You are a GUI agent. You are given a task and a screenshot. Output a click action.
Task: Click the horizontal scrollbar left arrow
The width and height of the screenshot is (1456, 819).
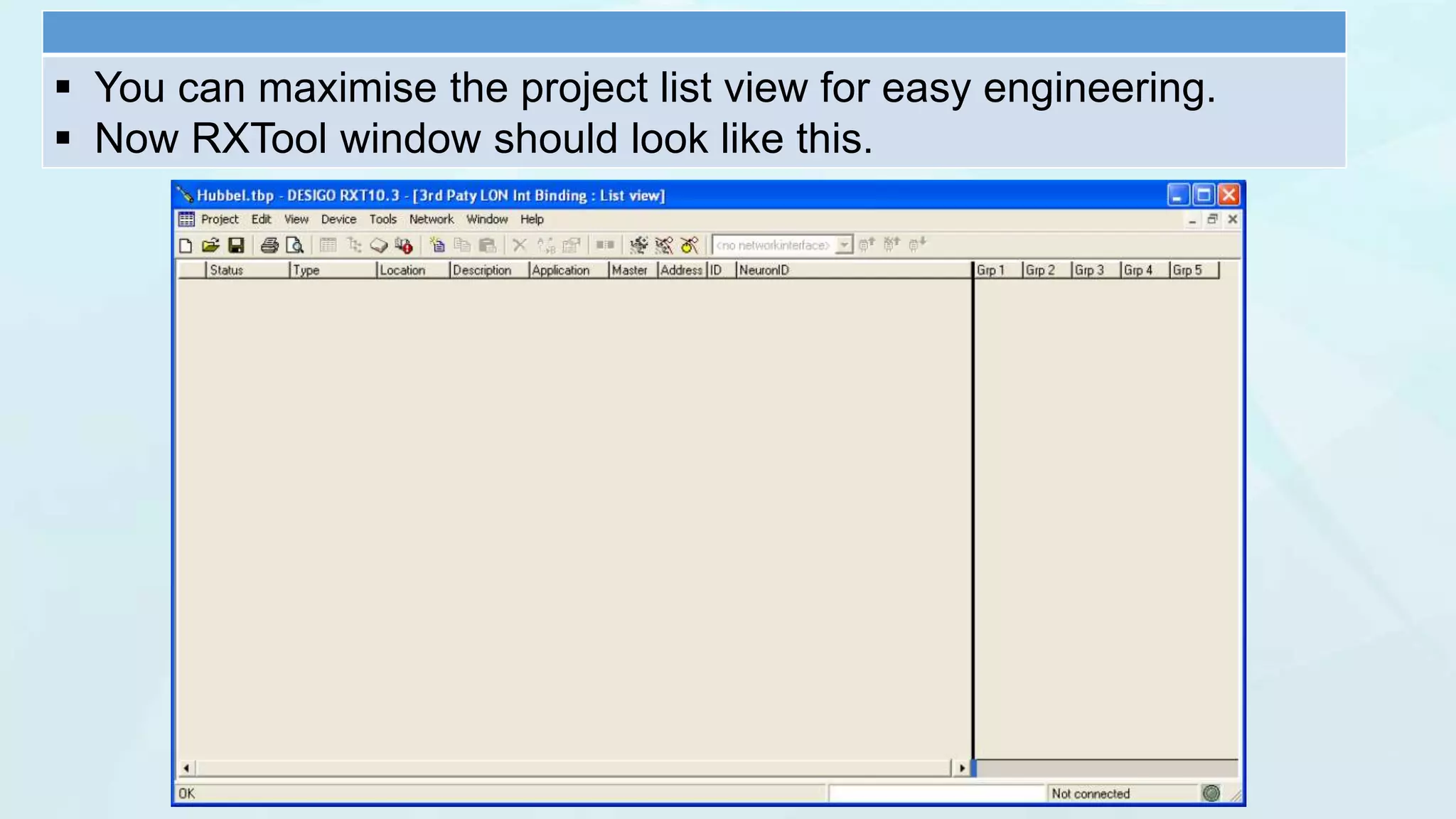pos(186,768)
